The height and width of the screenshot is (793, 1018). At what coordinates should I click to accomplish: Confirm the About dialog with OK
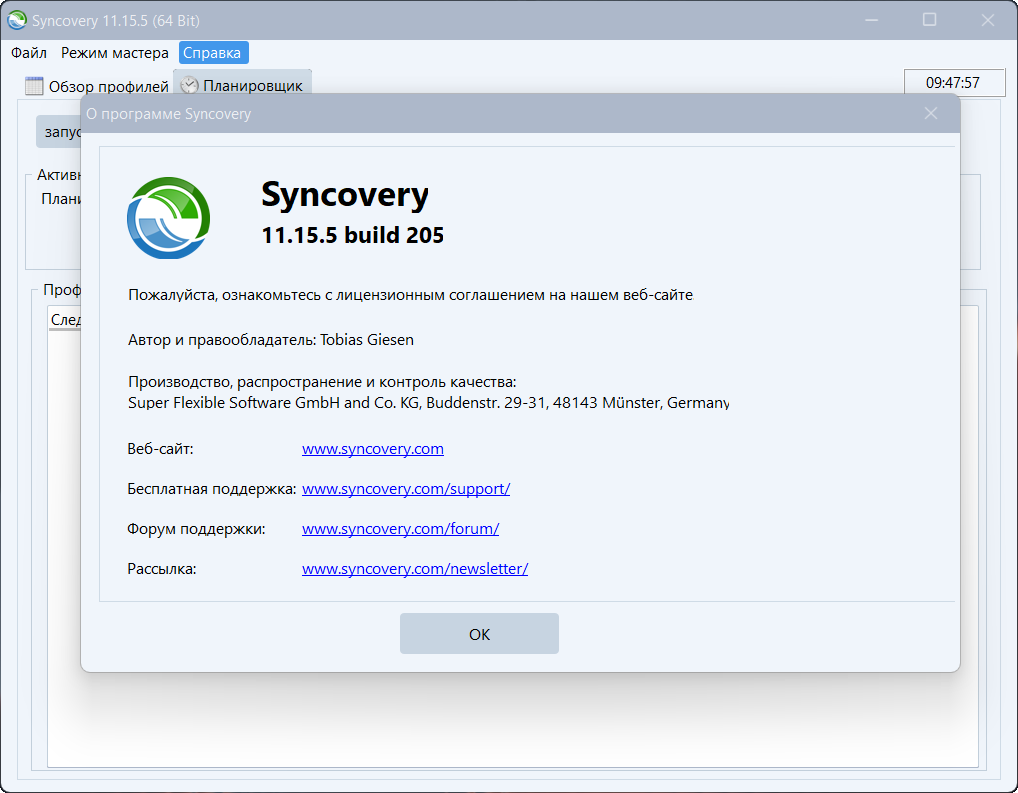pyautogui.click(x=479, y=634)
